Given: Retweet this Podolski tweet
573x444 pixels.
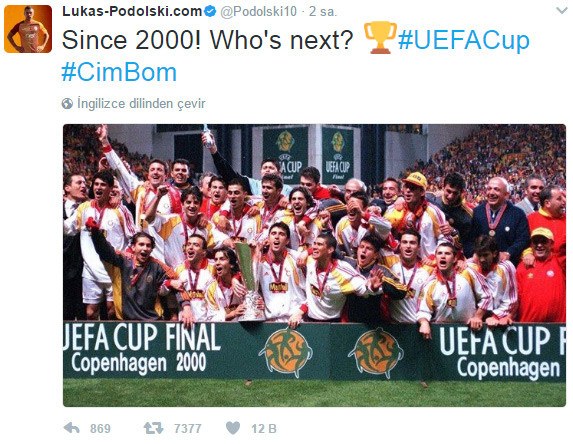Looking at the screenshot, I should click(153, 428).
